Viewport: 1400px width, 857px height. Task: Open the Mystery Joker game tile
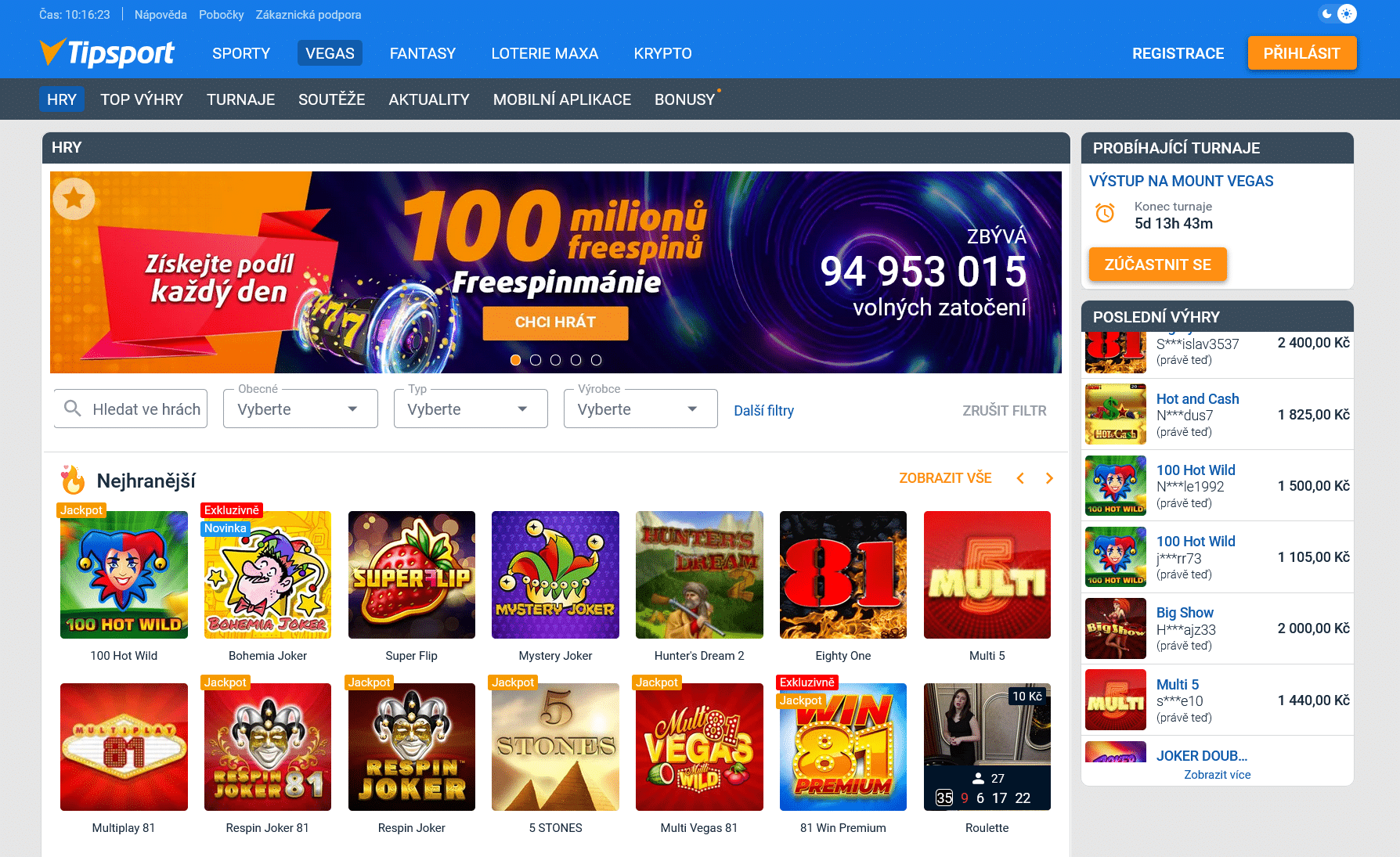555,574
